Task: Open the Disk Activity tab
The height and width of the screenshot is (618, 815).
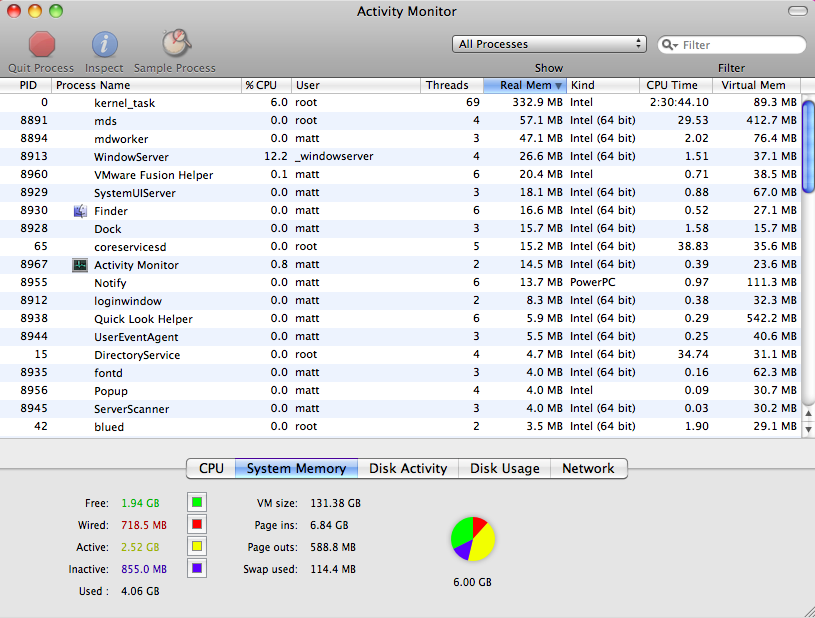Action: tap(408, 468)
